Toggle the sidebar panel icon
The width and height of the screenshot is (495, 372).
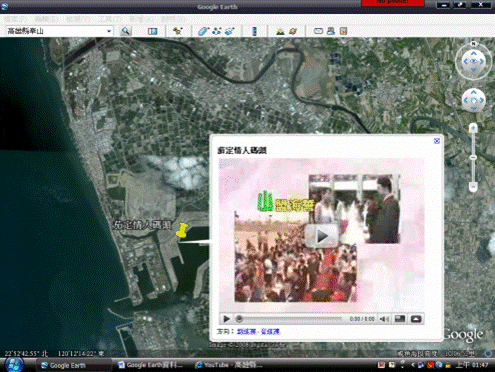pos(152,31)
